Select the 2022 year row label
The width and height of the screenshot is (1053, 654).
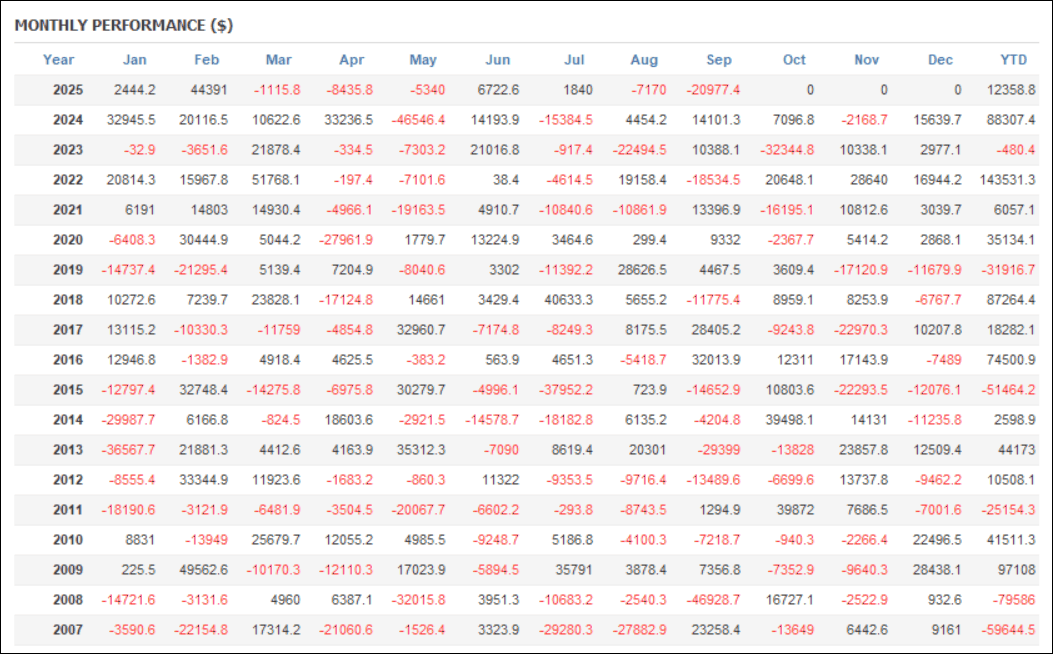point(68,180)
